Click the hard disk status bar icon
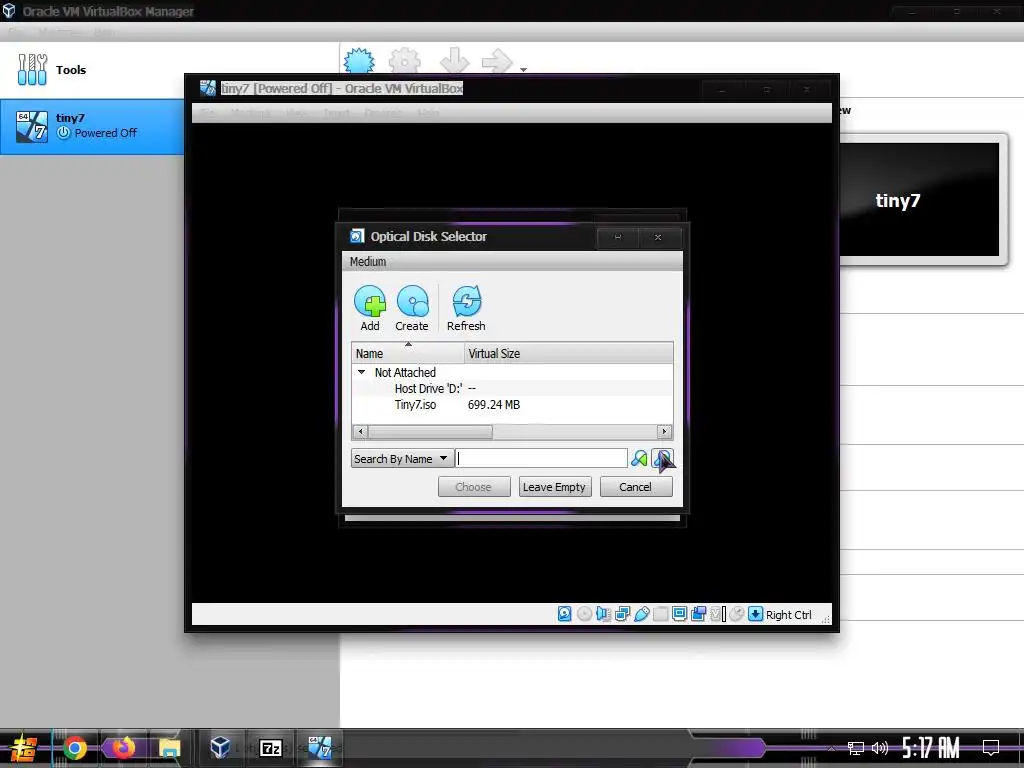 (x=565, y=614)
